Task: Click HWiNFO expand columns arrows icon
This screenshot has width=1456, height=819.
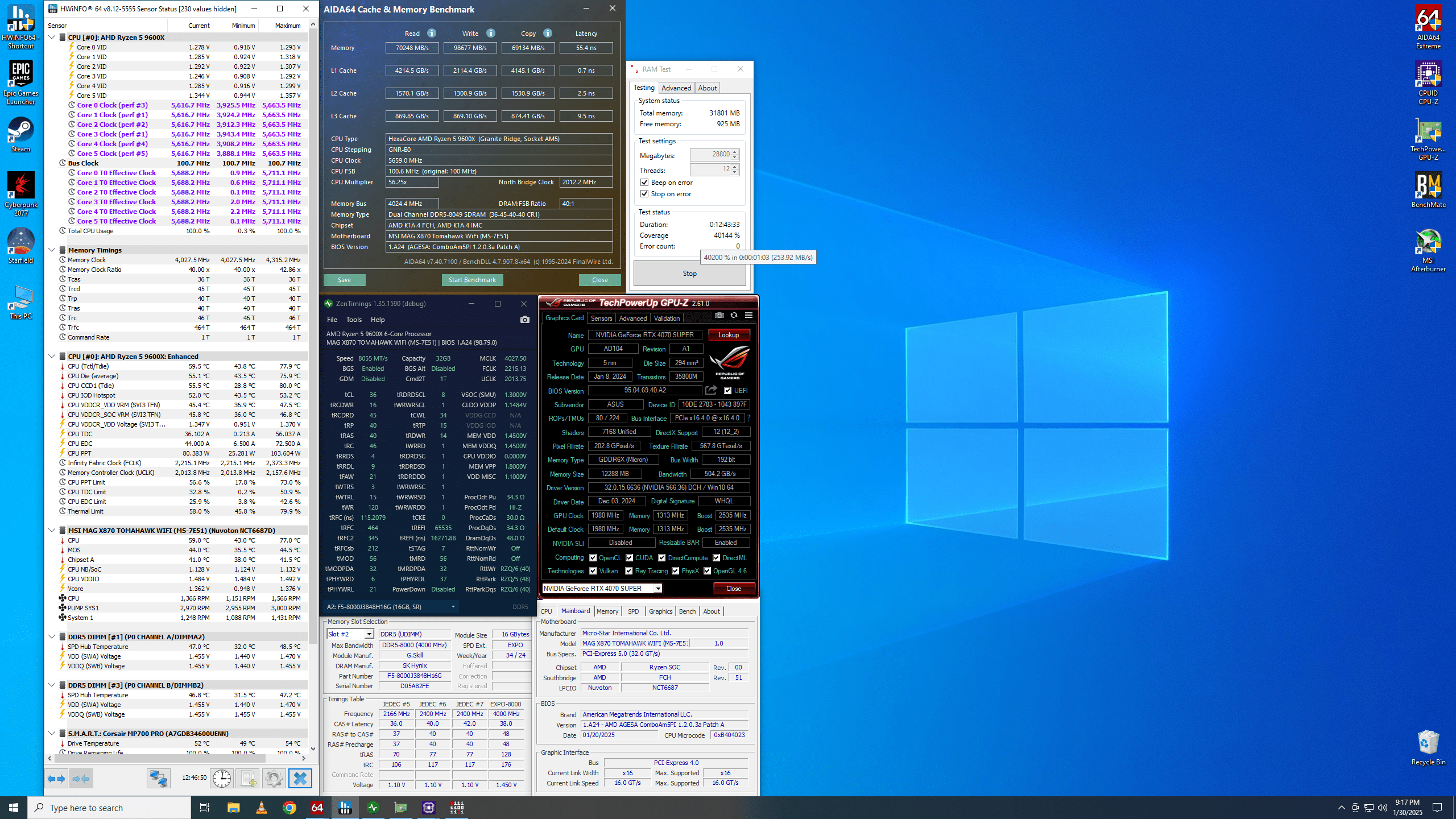Action: click(56, 778)
